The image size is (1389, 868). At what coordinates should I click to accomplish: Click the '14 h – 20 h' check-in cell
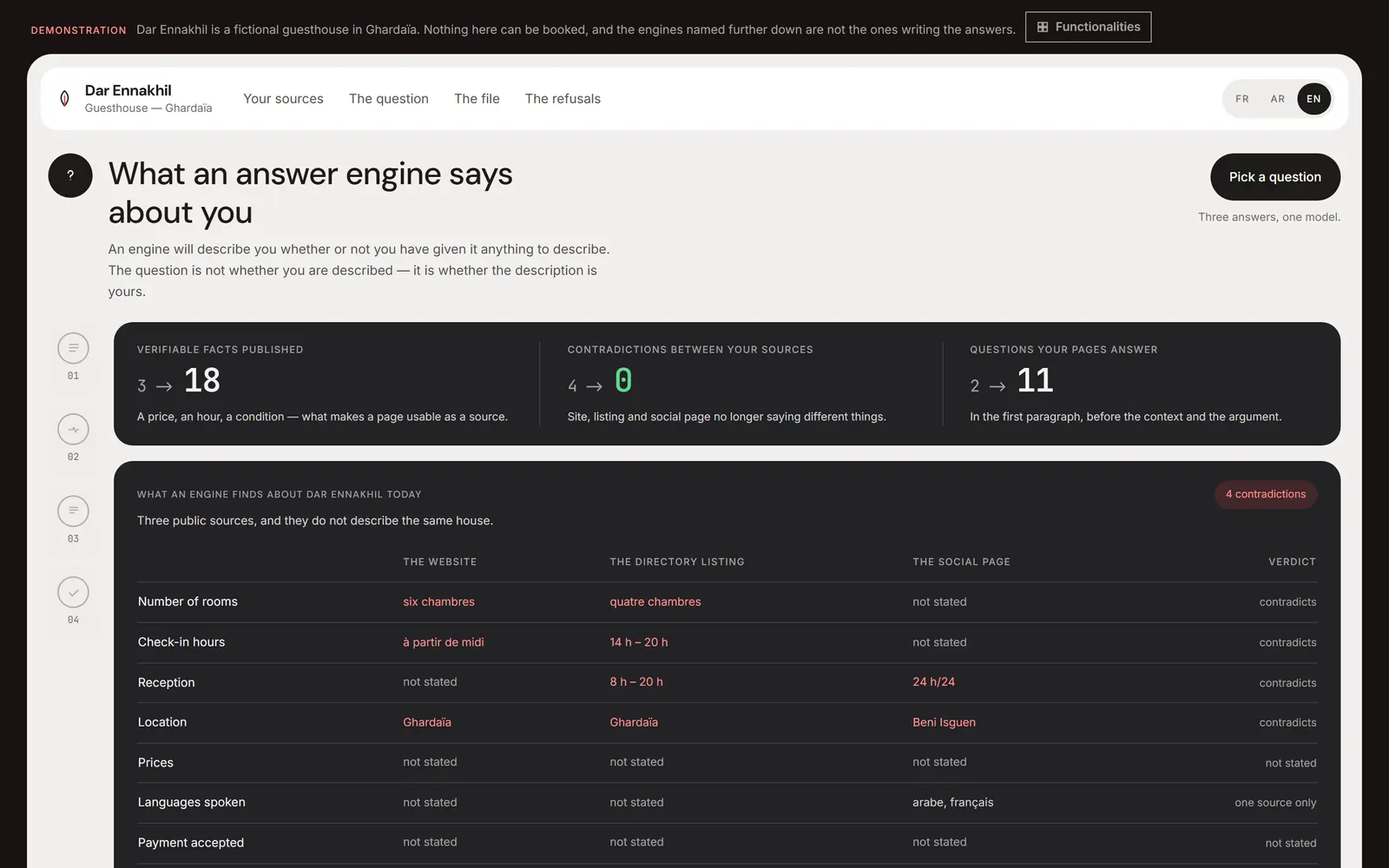click(x=639, y=642)
